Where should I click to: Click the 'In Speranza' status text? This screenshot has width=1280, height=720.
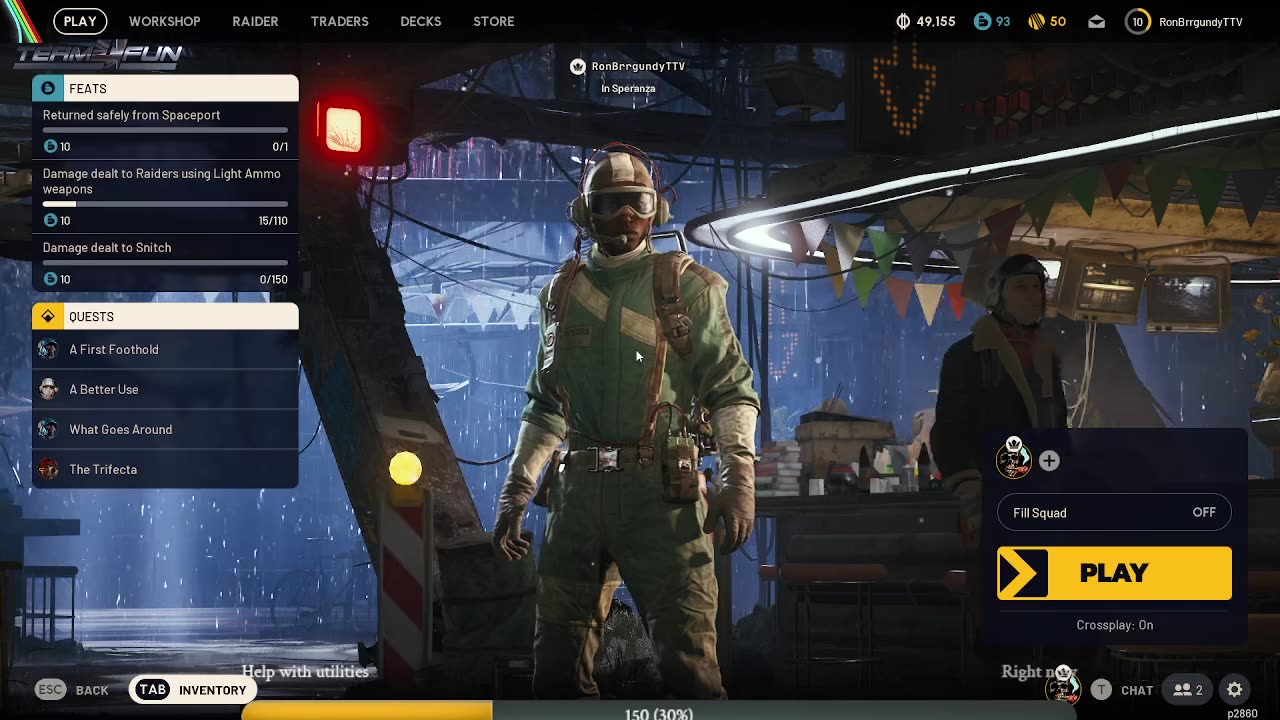coord(628,88)
